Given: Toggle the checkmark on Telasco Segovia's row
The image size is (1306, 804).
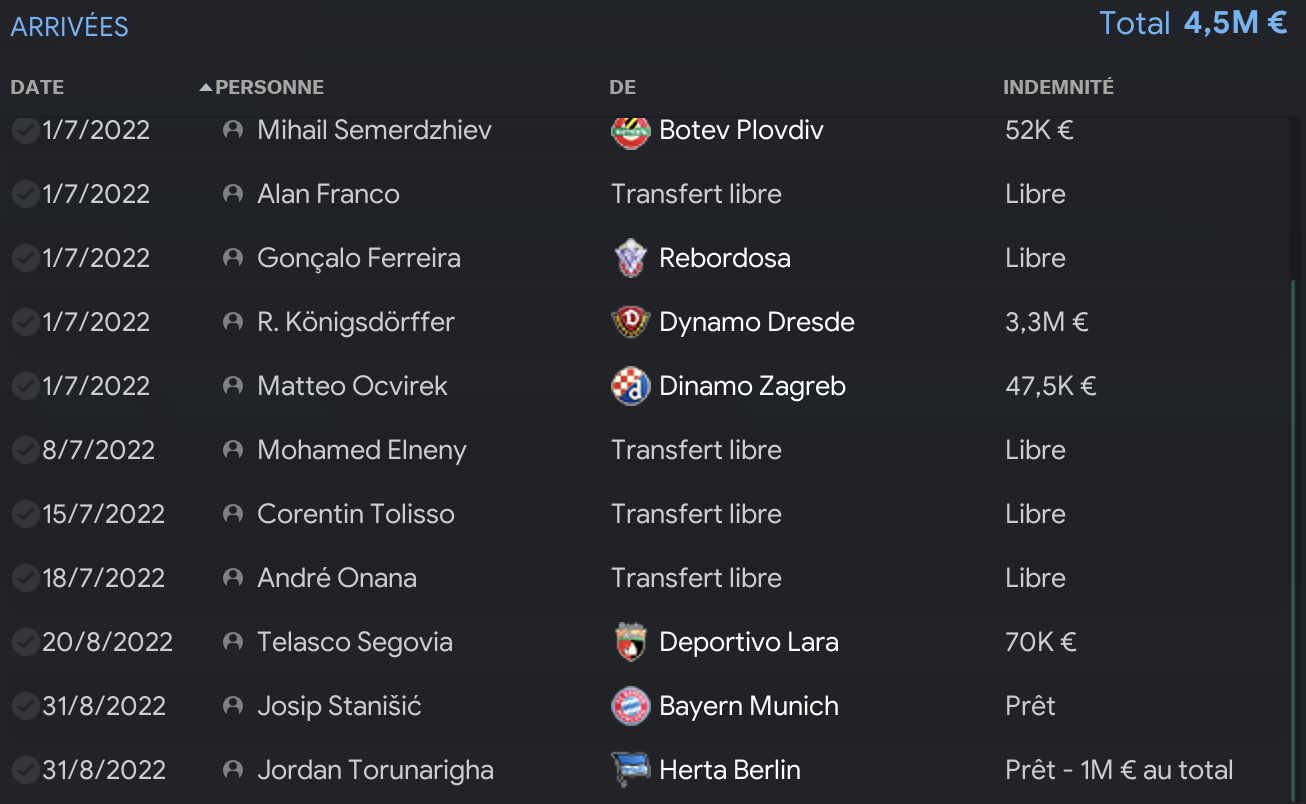Looking at the screenshot, I should 25,642.
